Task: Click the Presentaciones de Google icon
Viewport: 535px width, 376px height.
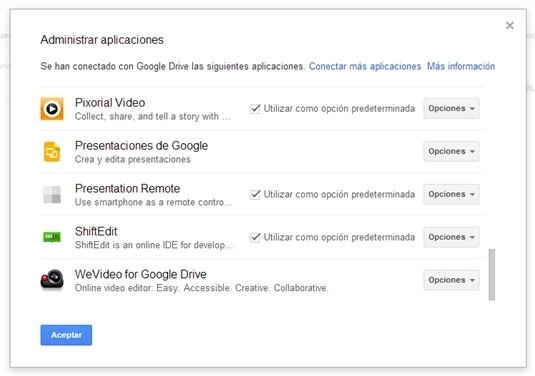Action: pyautogui.click(x=52, y=151)
